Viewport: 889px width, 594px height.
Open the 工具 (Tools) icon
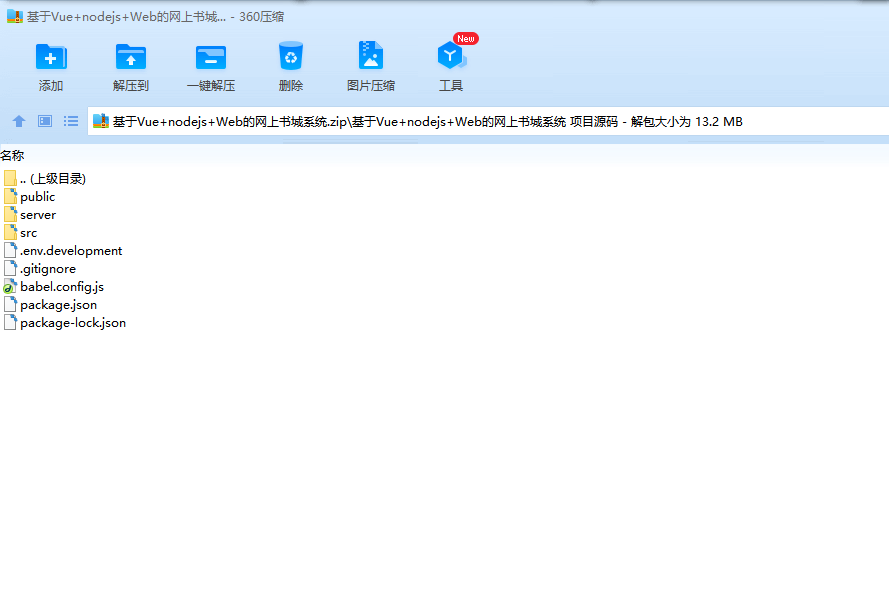coord(451,56)
